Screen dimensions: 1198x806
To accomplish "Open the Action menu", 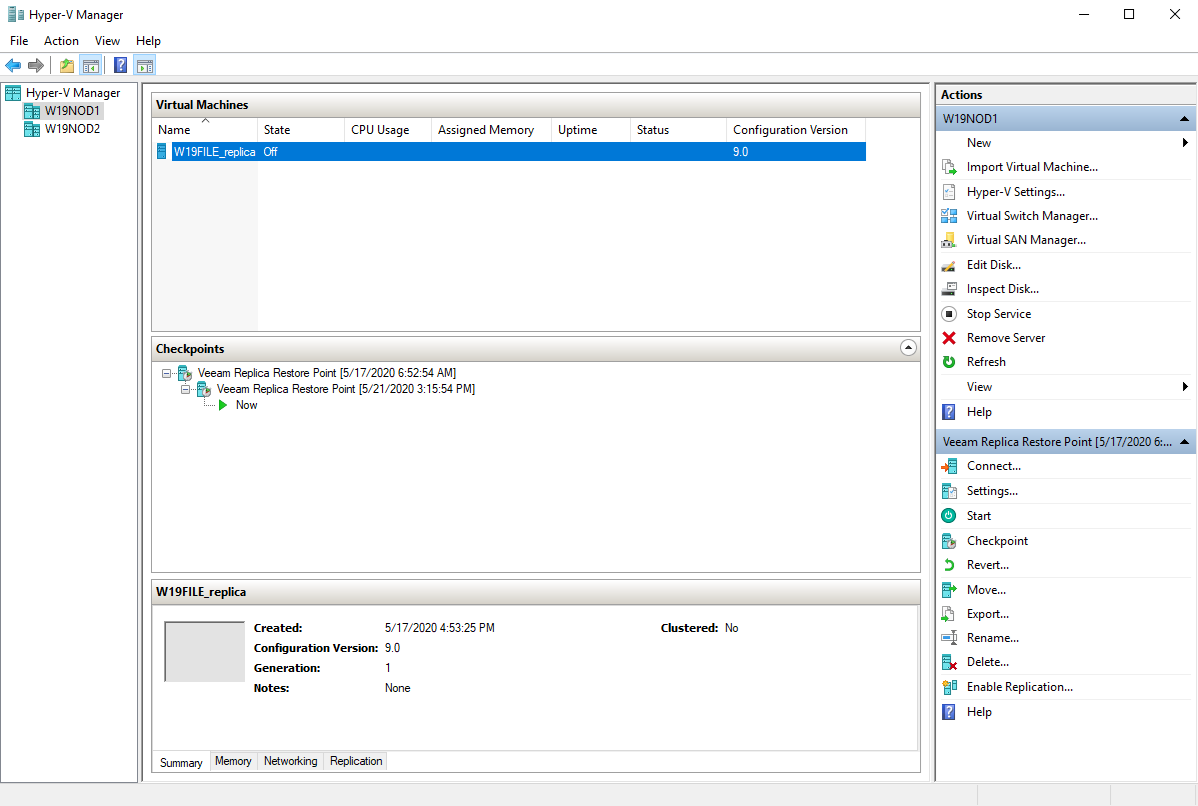I will [x=61, y=41].
